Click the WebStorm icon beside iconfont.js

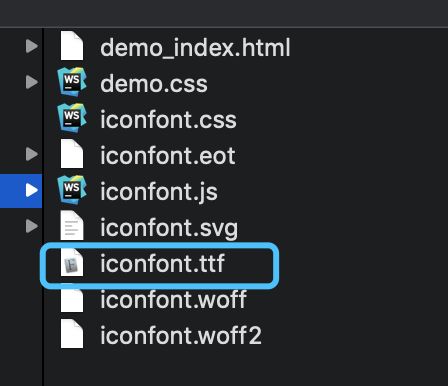[x=72, y=190]
